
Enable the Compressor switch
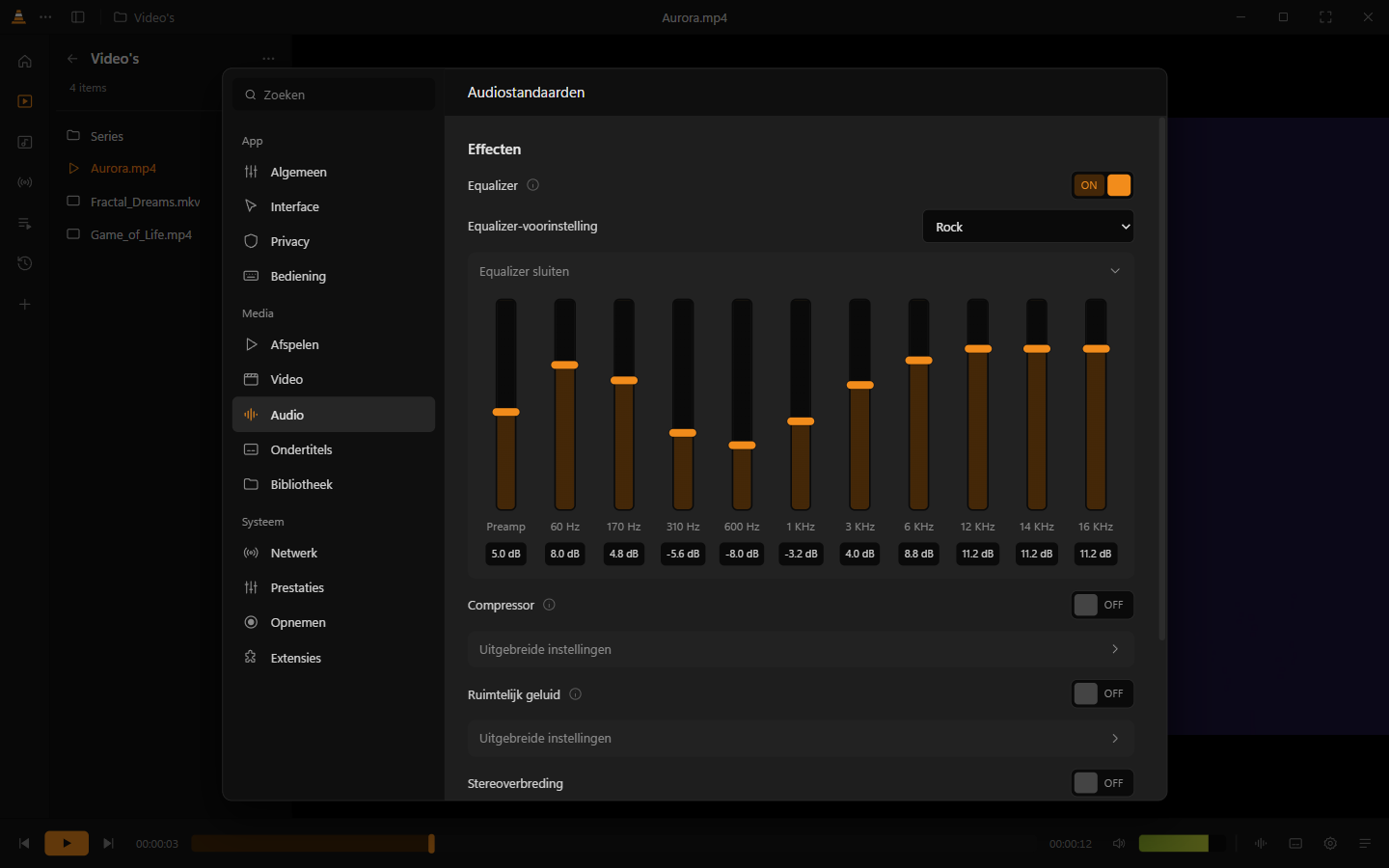(x=1103, y=605)
